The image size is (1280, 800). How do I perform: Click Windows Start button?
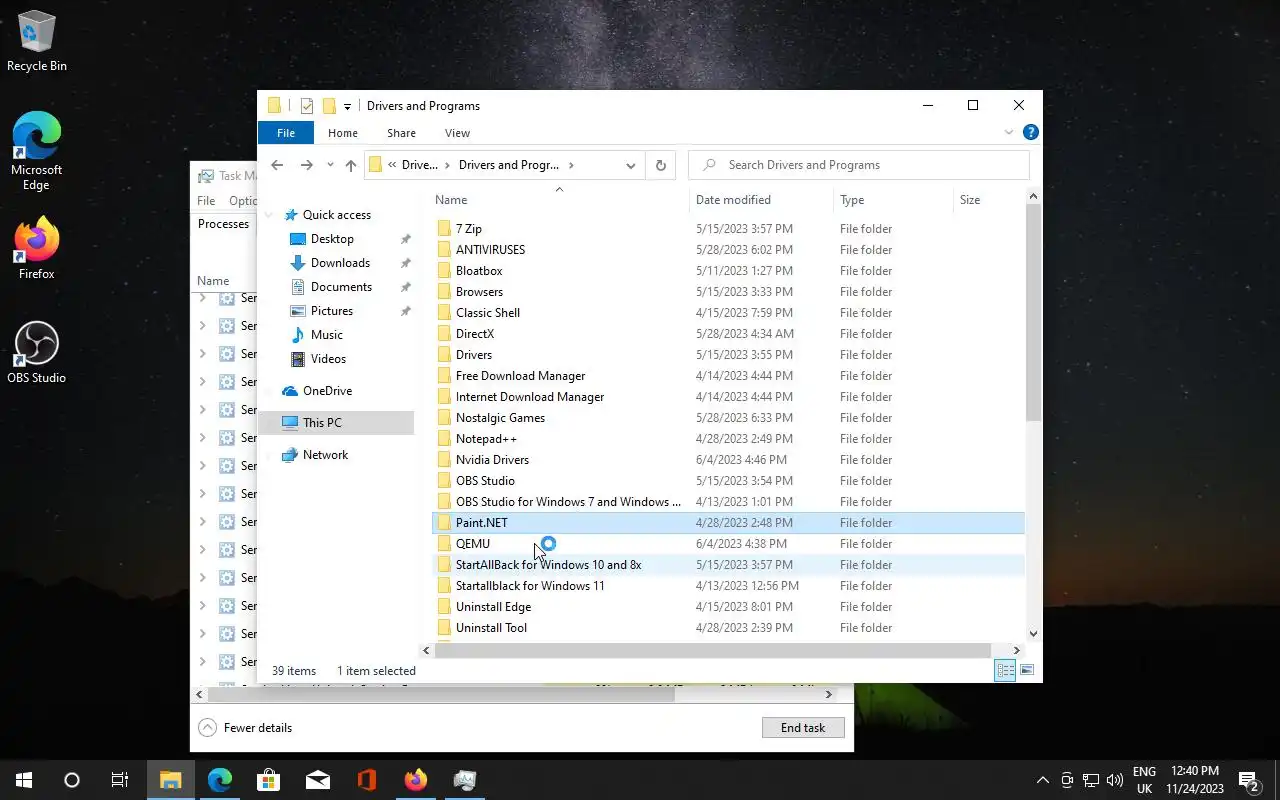coord(24,780)
